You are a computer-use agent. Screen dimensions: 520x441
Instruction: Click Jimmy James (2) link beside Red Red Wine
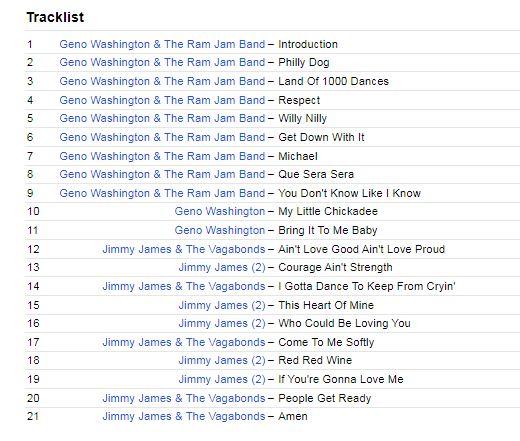click(x=222, y=360)
